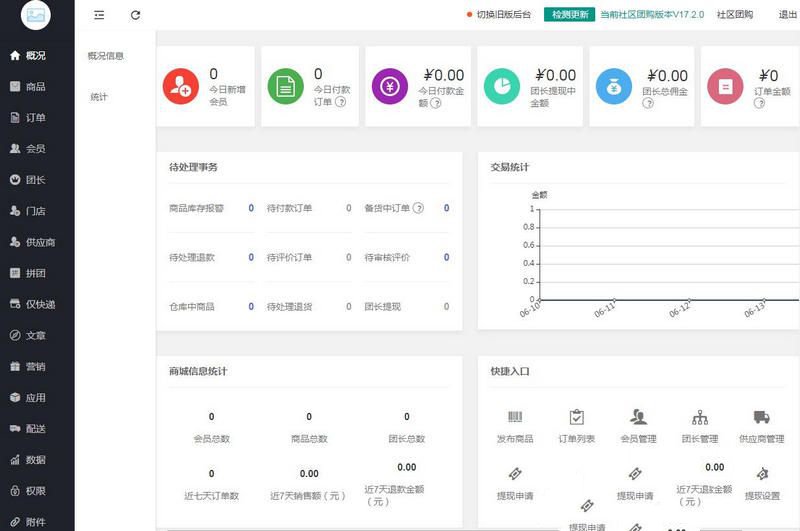
Task: Click the 数据 data chart icon
Action: click(x=15, y=460)
